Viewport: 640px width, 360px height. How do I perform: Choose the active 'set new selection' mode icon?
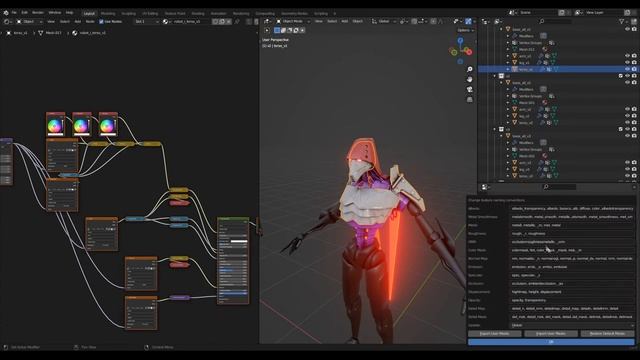coord(277,30)
